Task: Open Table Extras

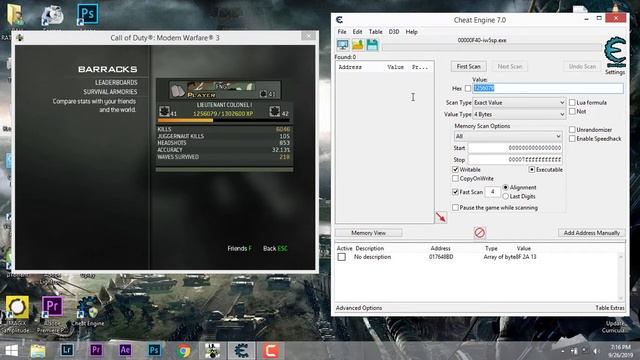Action: (x=610, y=308)
